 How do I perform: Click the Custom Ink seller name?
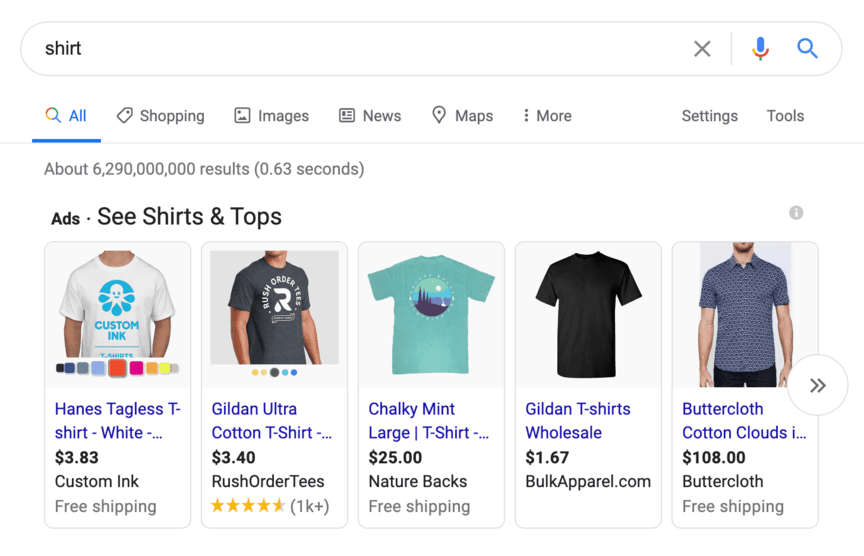[x=97, y=482]
